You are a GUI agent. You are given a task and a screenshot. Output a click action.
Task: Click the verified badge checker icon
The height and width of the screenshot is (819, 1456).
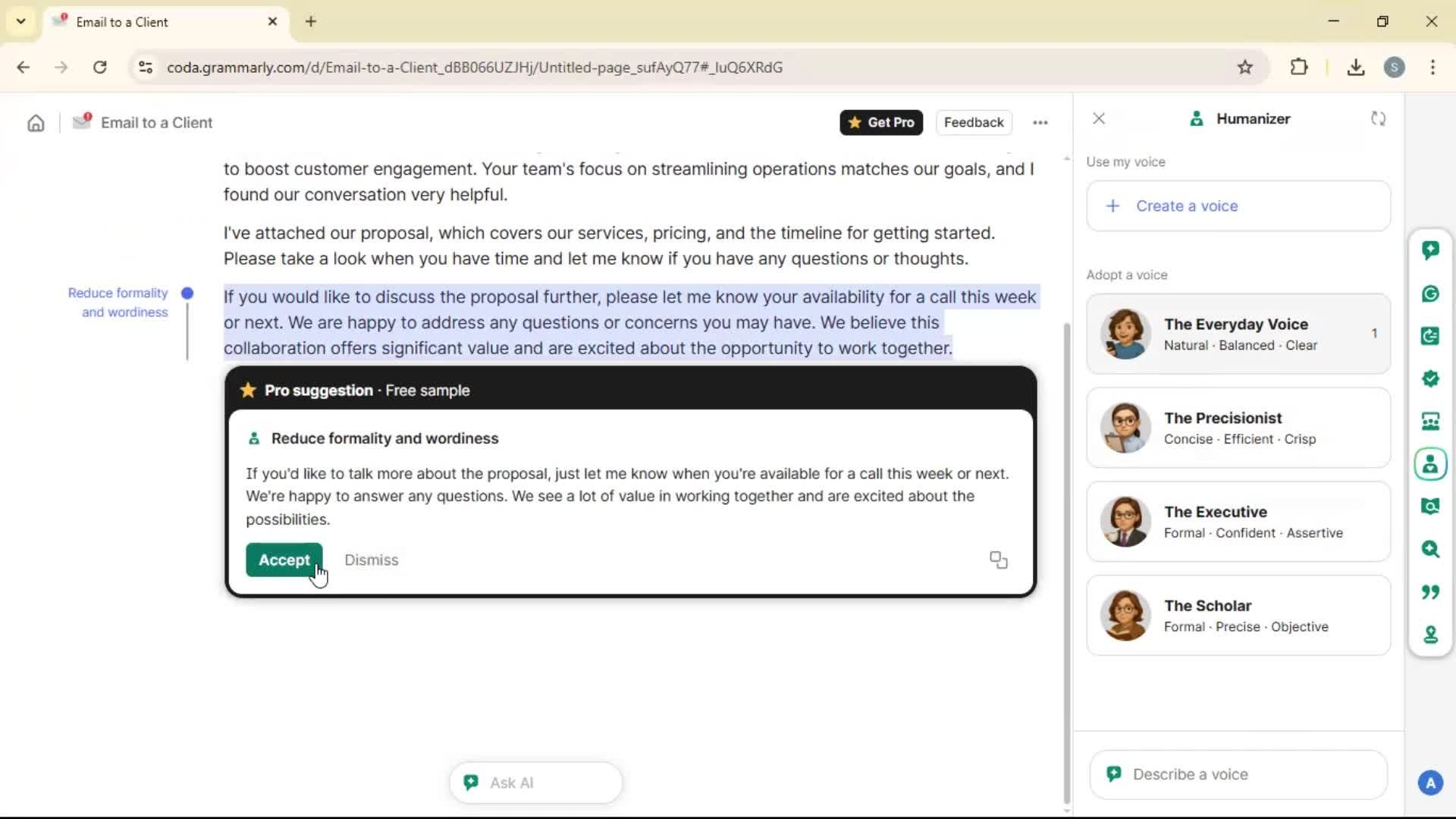[x=1430, y=378]
